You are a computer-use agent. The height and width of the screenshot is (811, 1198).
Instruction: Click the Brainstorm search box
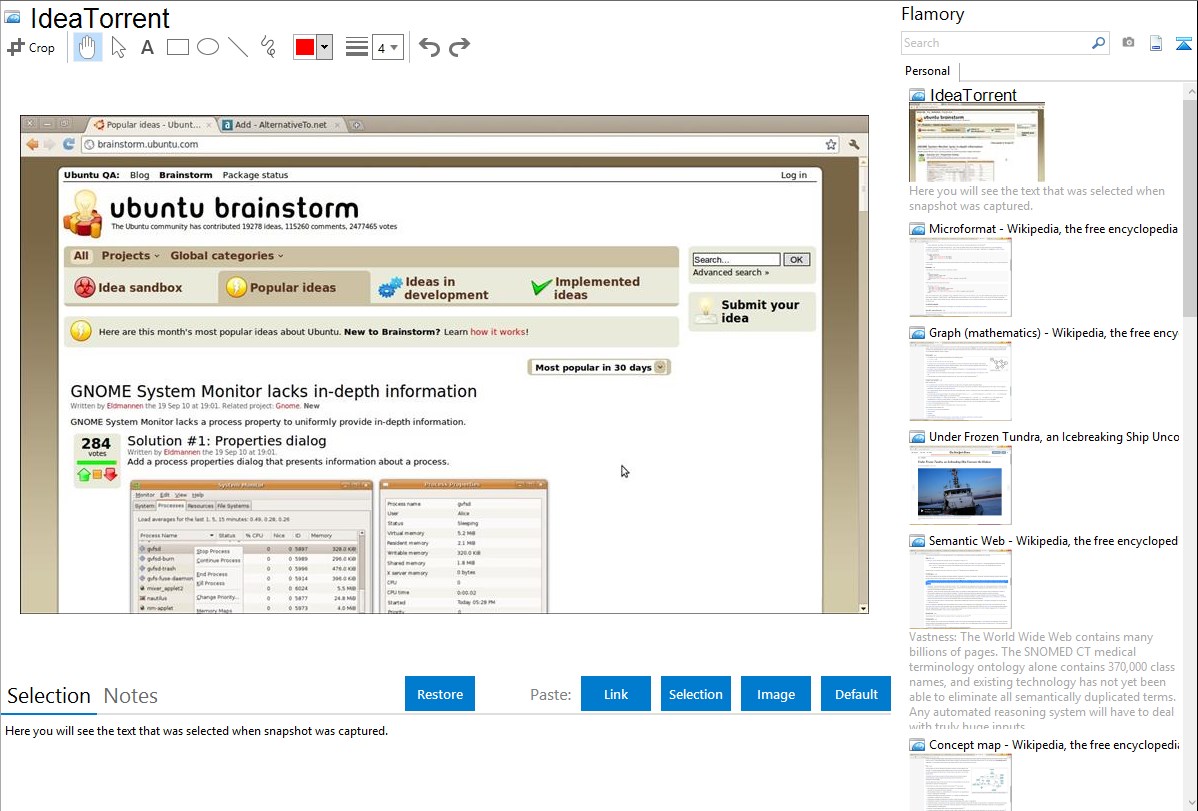pyautogui.click(x=737, y=260)
